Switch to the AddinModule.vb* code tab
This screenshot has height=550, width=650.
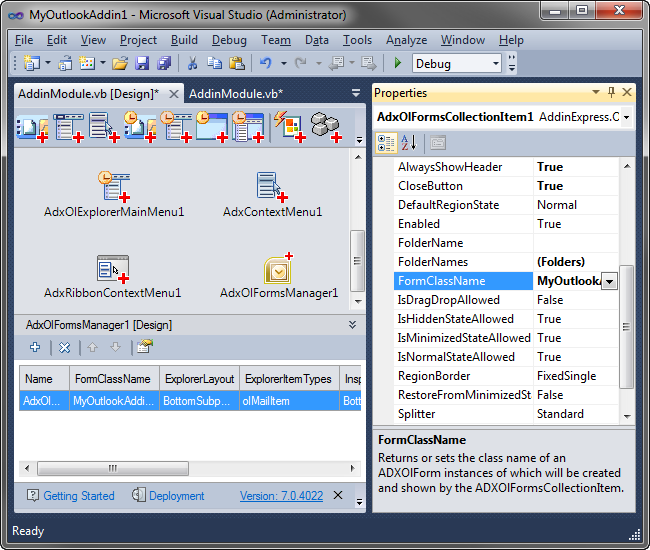[236, 94]
